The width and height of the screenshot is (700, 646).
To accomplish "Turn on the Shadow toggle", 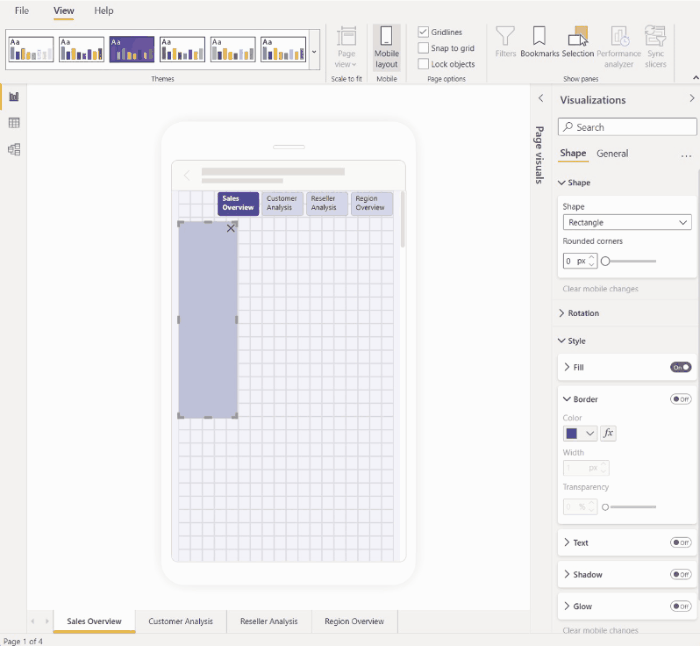I will point(680,575).
